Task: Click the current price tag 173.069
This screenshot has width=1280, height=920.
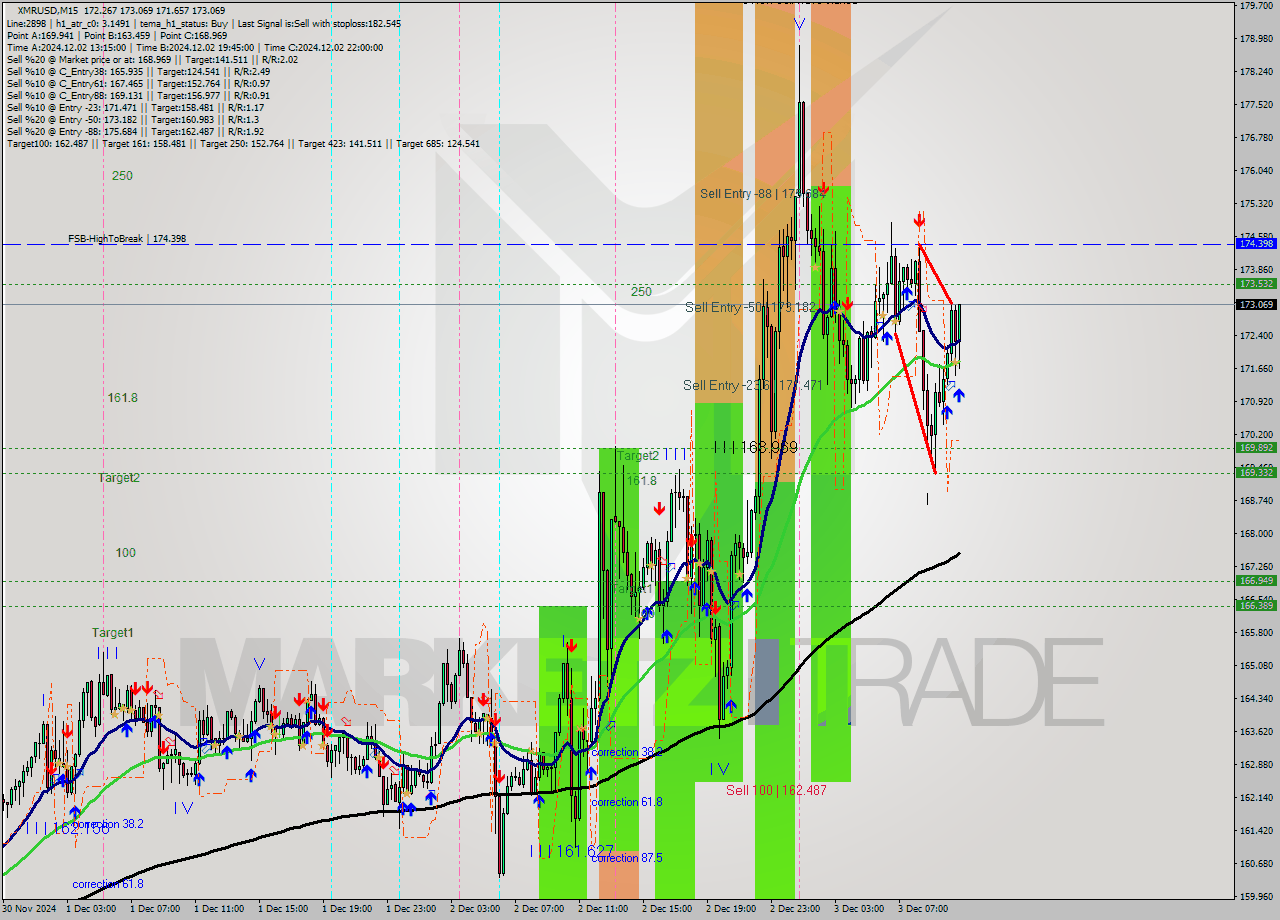Action: [1256, 304]
